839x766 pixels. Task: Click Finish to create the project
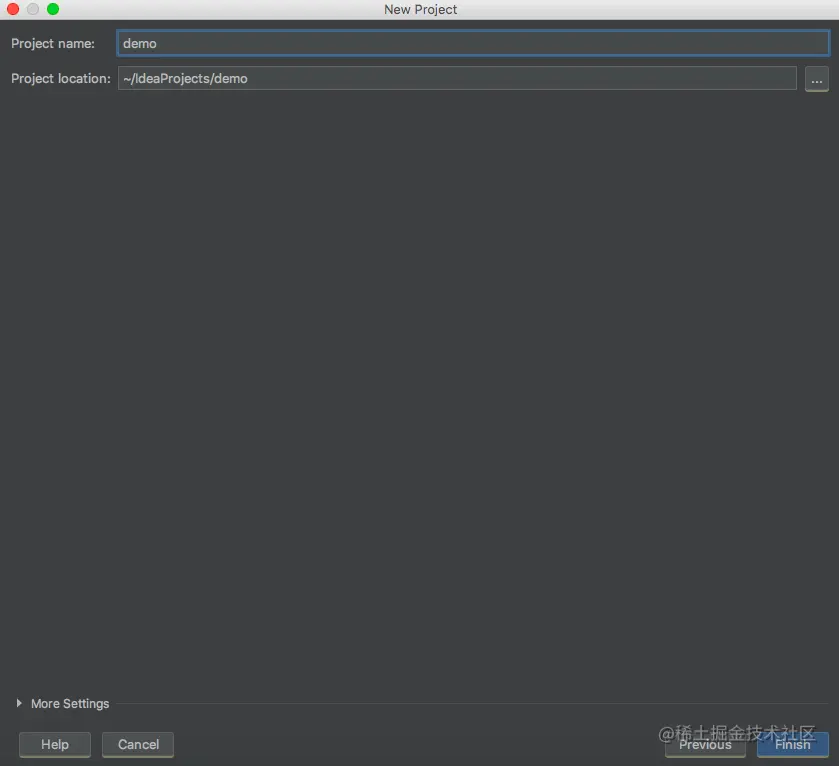pos(792,744)
